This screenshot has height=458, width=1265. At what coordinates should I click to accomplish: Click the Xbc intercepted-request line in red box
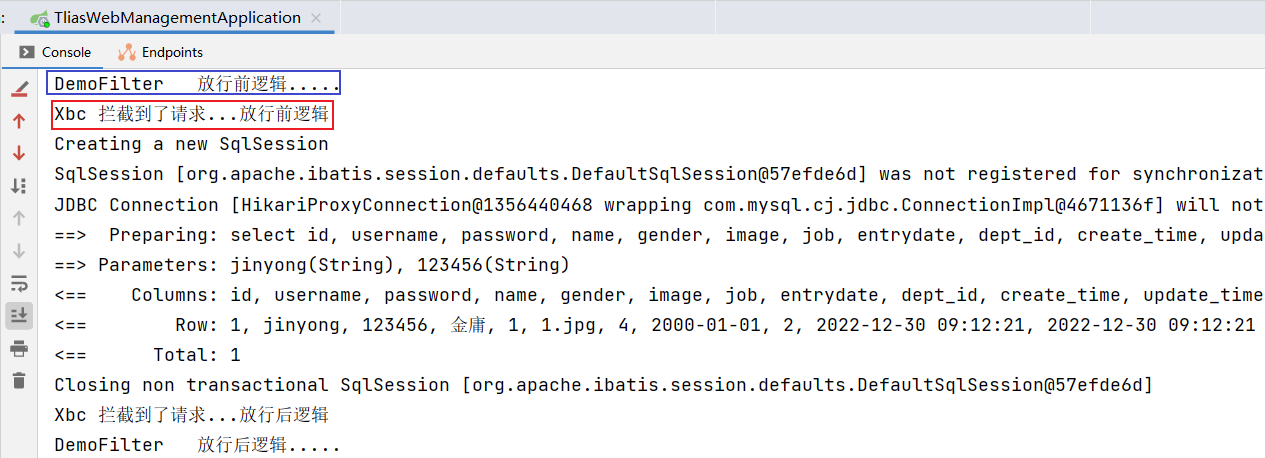coord(191,114)
